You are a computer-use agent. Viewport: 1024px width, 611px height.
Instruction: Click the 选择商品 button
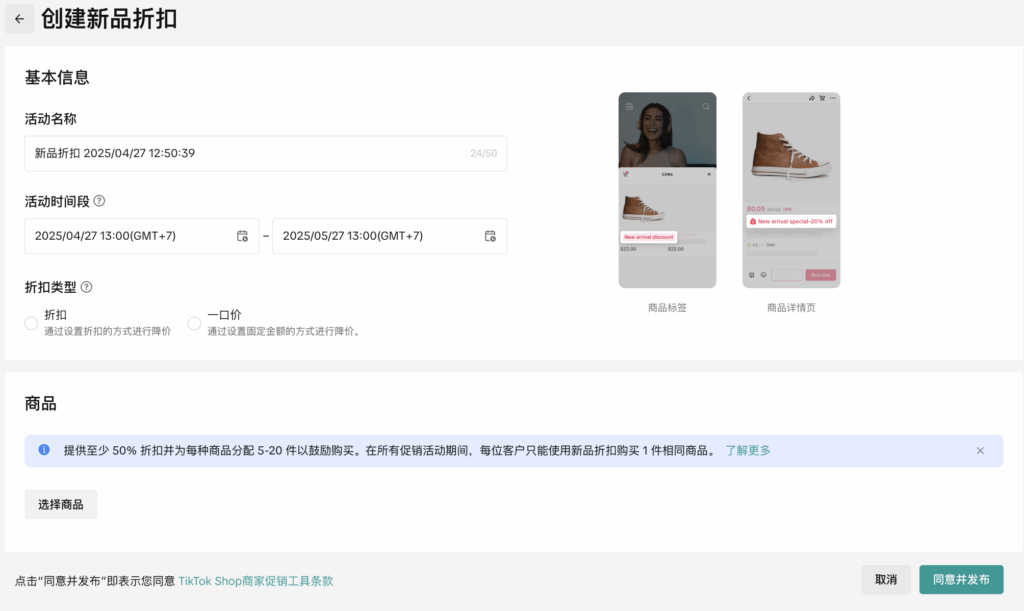click(60, 504)
